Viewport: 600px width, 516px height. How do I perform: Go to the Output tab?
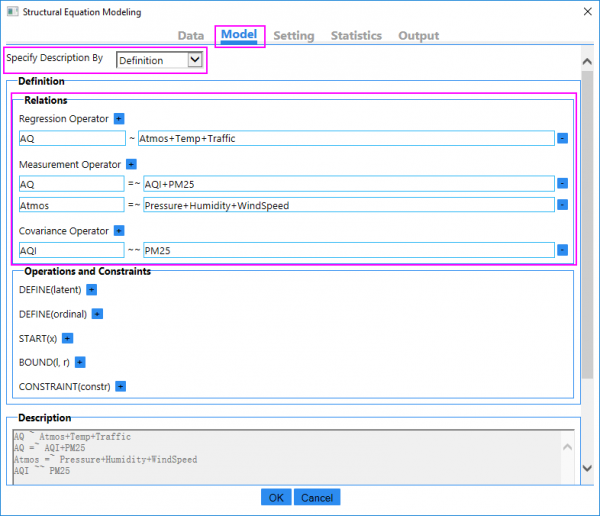point(418,35)
